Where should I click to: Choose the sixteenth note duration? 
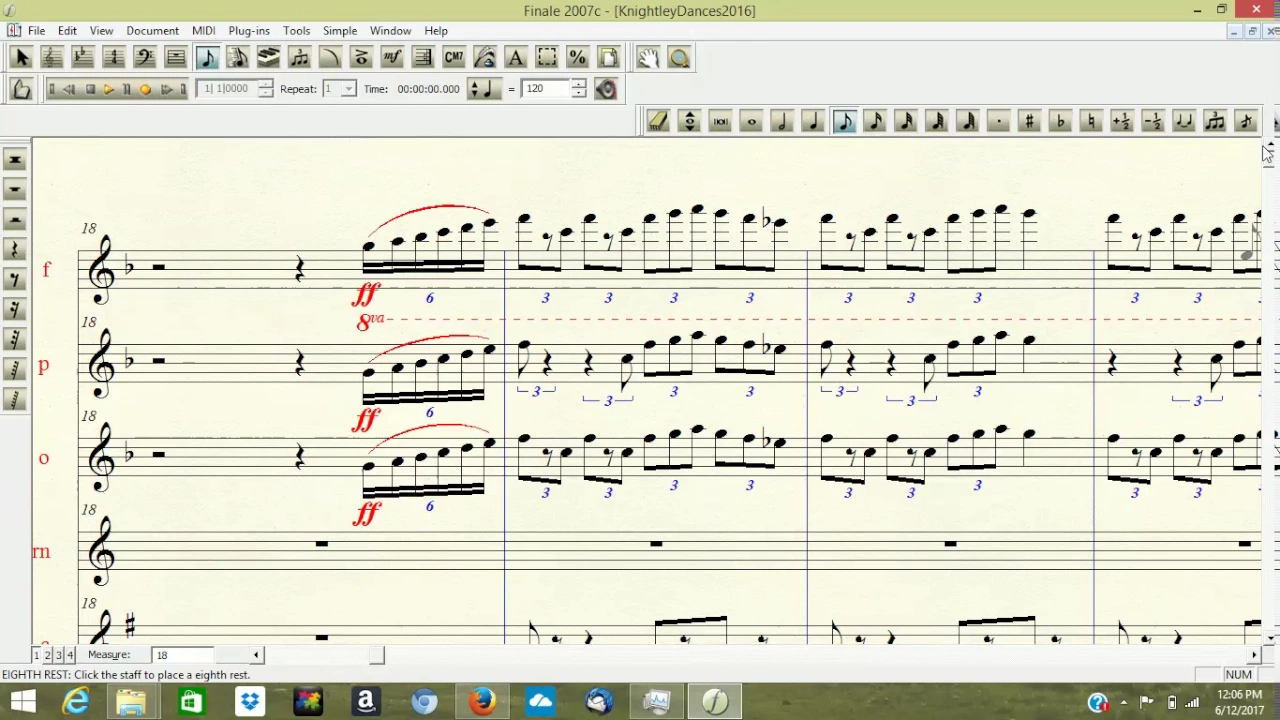pos(875,121)
